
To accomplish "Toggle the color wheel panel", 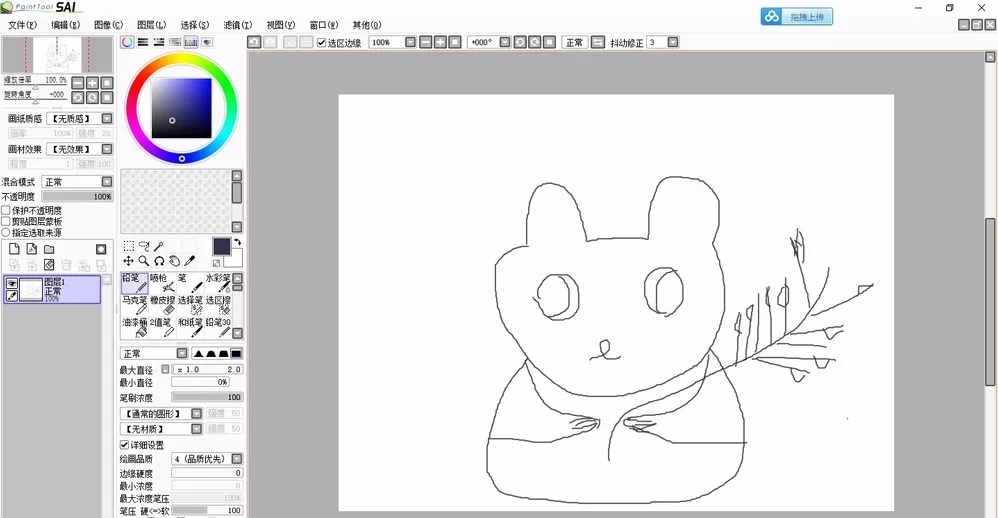I will tap(127, 42).
